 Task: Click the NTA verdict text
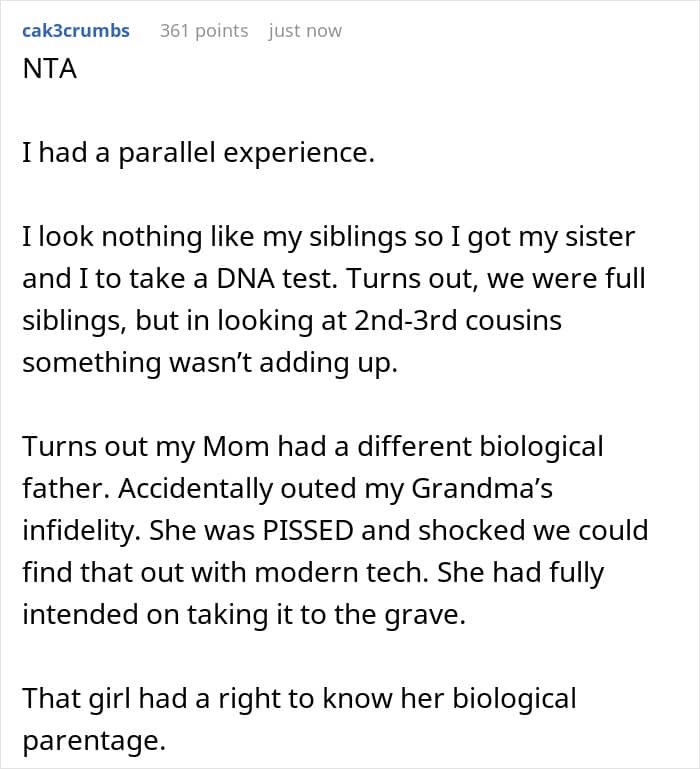click(50, 69)
